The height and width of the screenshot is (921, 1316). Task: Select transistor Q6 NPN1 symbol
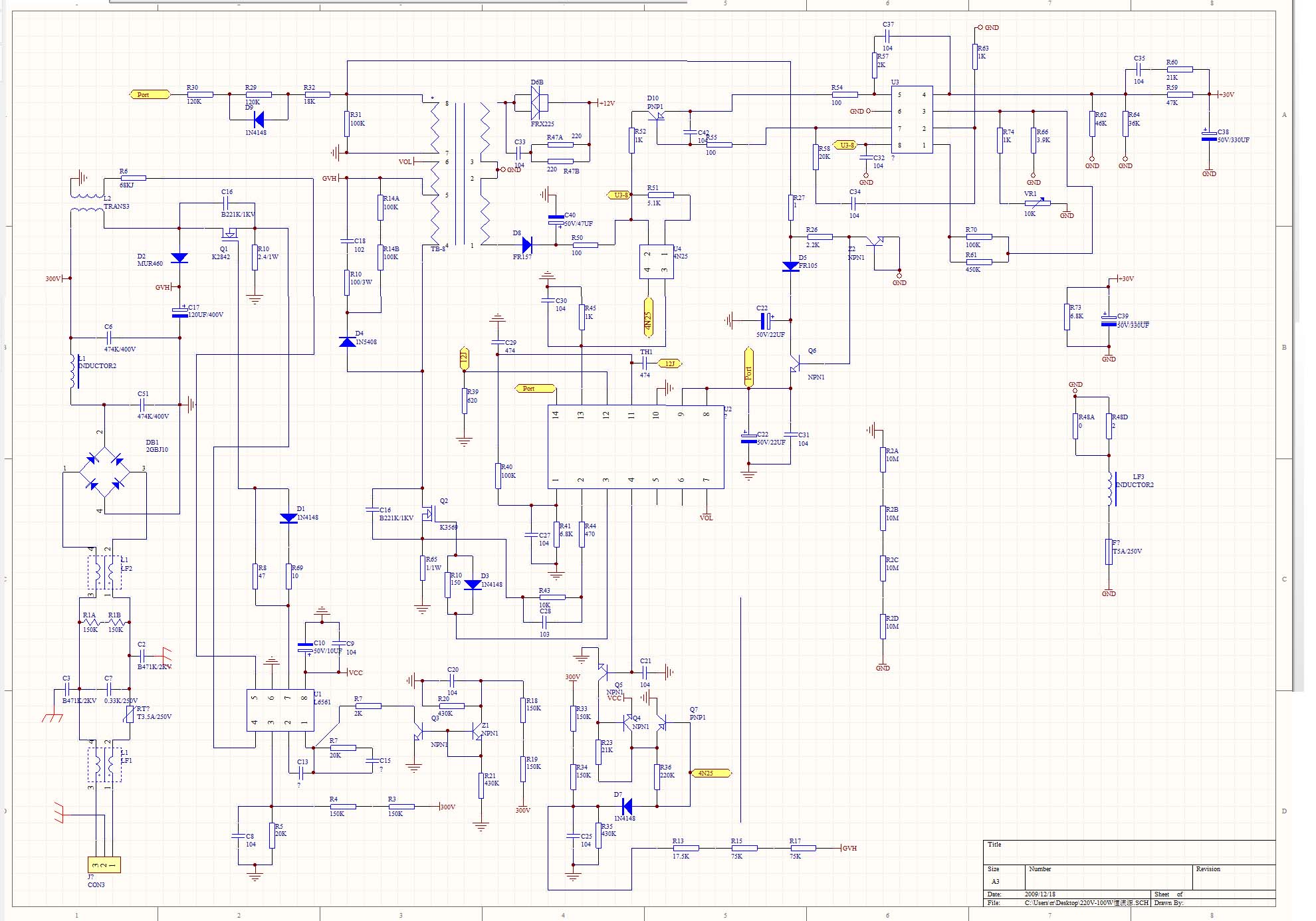[x=795, y=363]
